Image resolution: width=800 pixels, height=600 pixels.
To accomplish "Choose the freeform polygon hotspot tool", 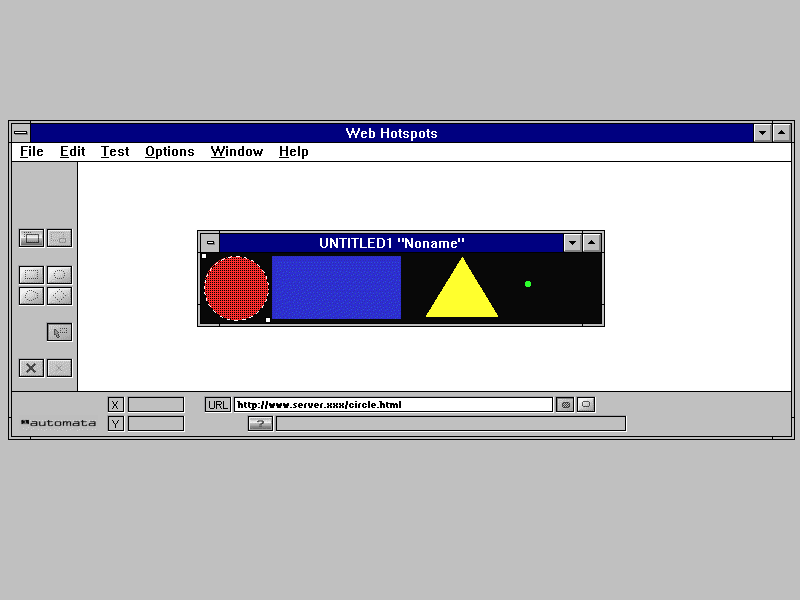I will [32, 296].
